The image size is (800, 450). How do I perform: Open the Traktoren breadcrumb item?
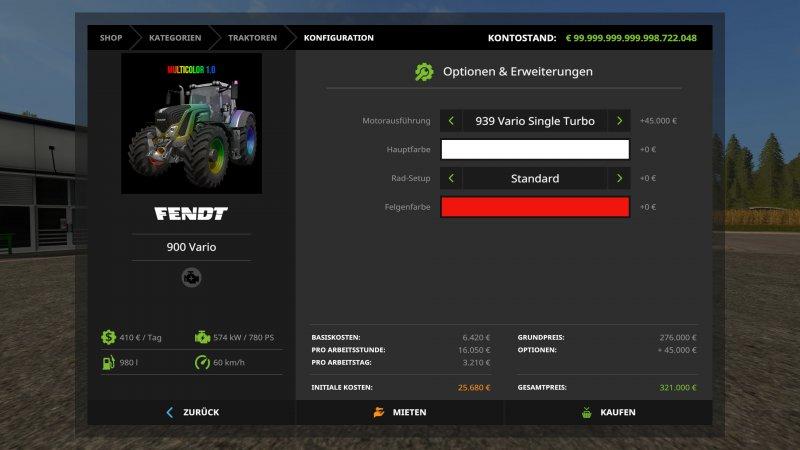(x=253, y=38)
